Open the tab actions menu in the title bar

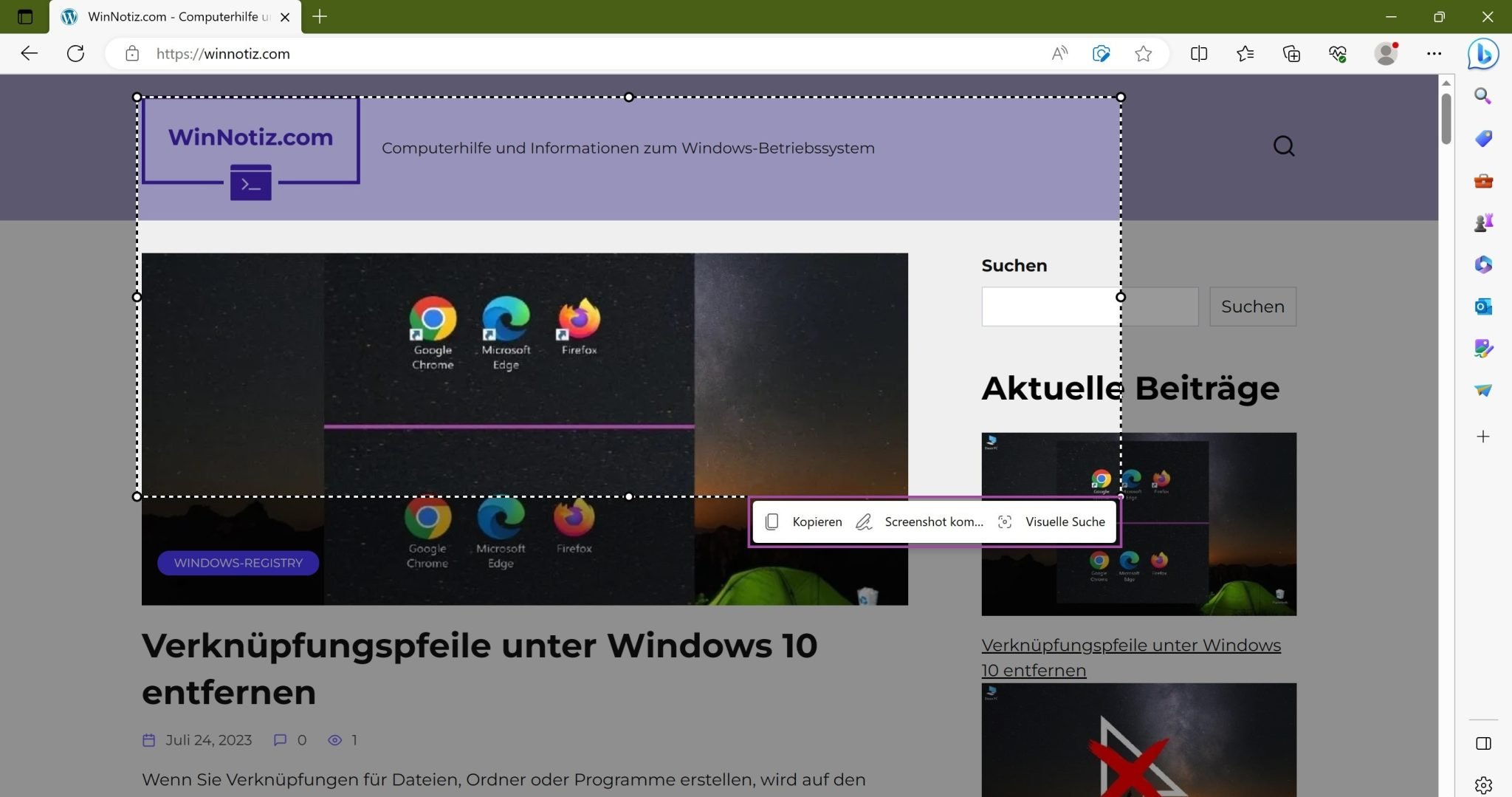[25, 16]
